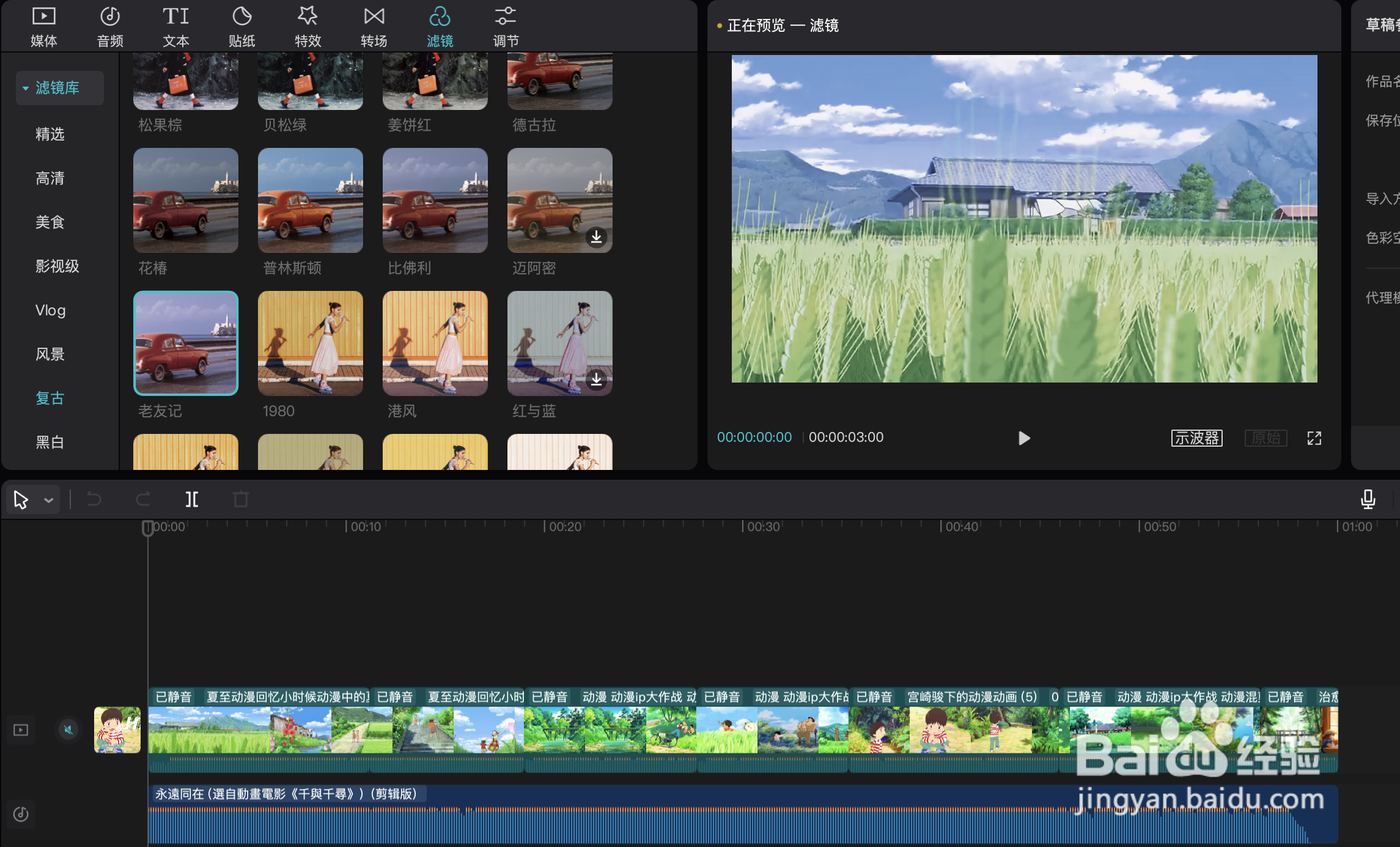Click the track cover thumbnail
1400x847 pixels.
pos(117,730)
